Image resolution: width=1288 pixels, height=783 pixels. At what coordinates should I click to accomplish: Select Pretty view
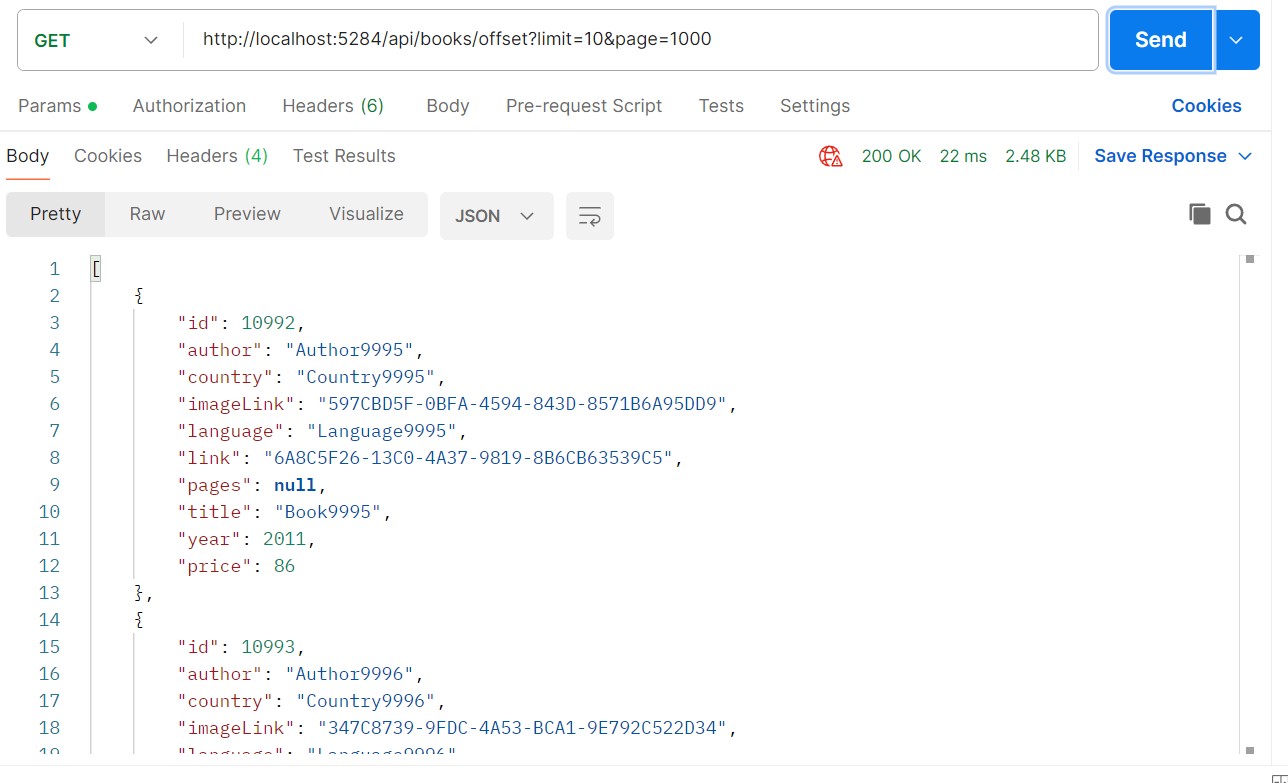click(x=56, y=214)
